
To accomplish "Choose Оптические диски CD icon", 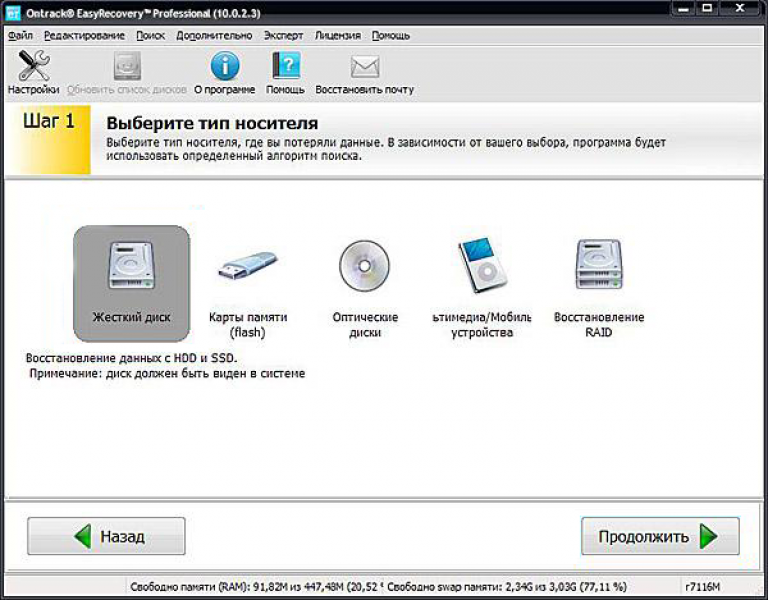I will (x=364, y=265).
